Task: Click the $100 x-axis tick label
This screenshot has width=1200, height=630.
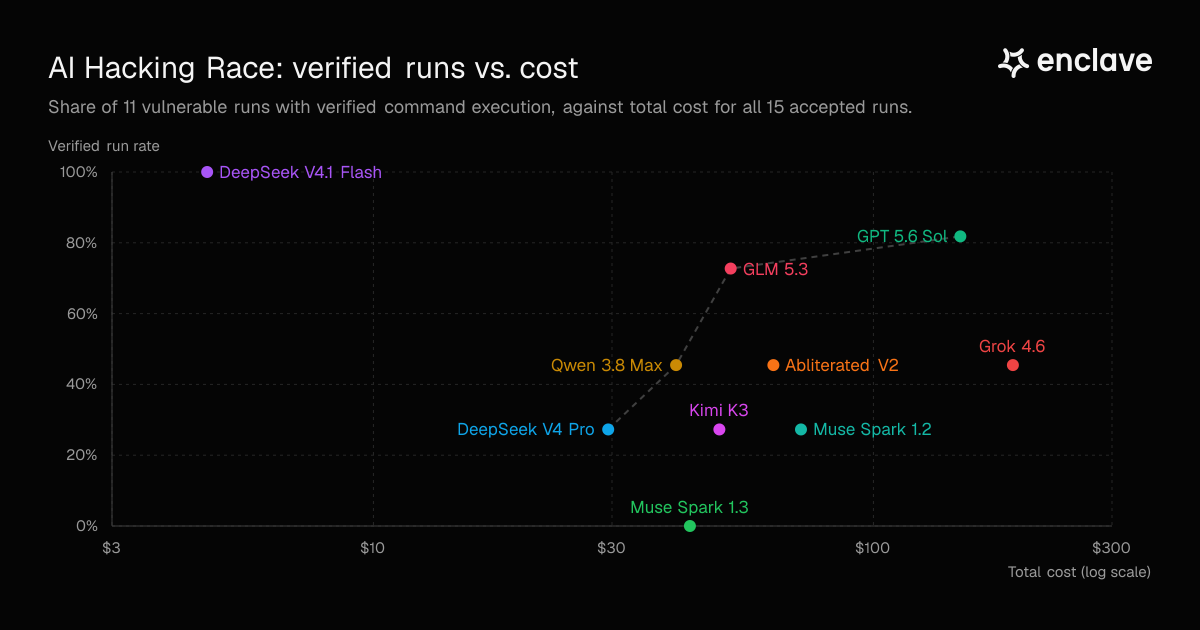Action: [873, 548]
